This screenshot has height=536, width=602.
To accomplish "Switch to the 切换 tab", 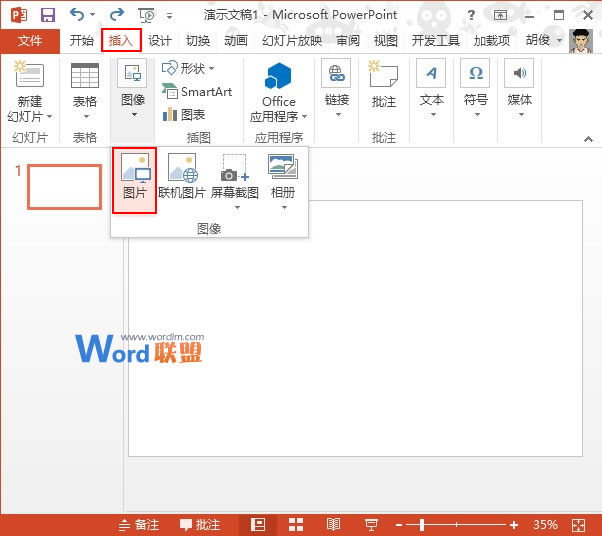I will point(198,40).
